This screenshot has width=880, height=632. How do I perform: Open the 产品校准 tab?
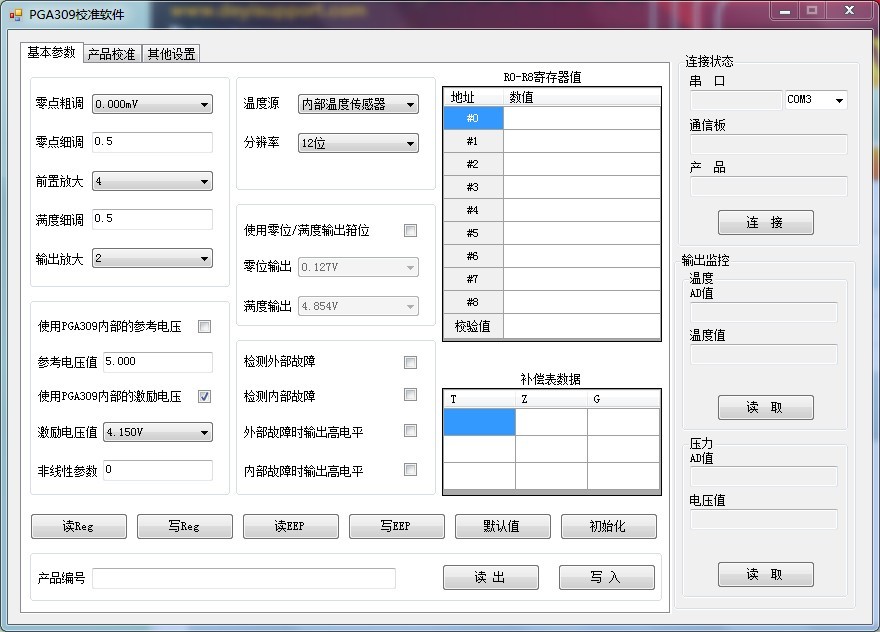(x=112, y=54)
